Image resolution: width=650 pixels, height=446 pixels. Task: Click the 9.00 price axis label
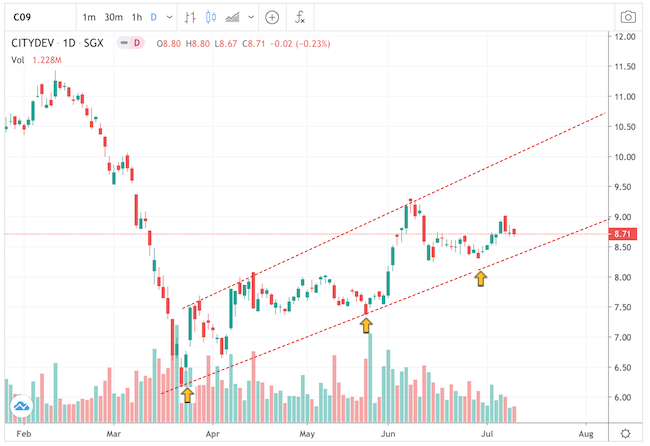click(623, 217)
